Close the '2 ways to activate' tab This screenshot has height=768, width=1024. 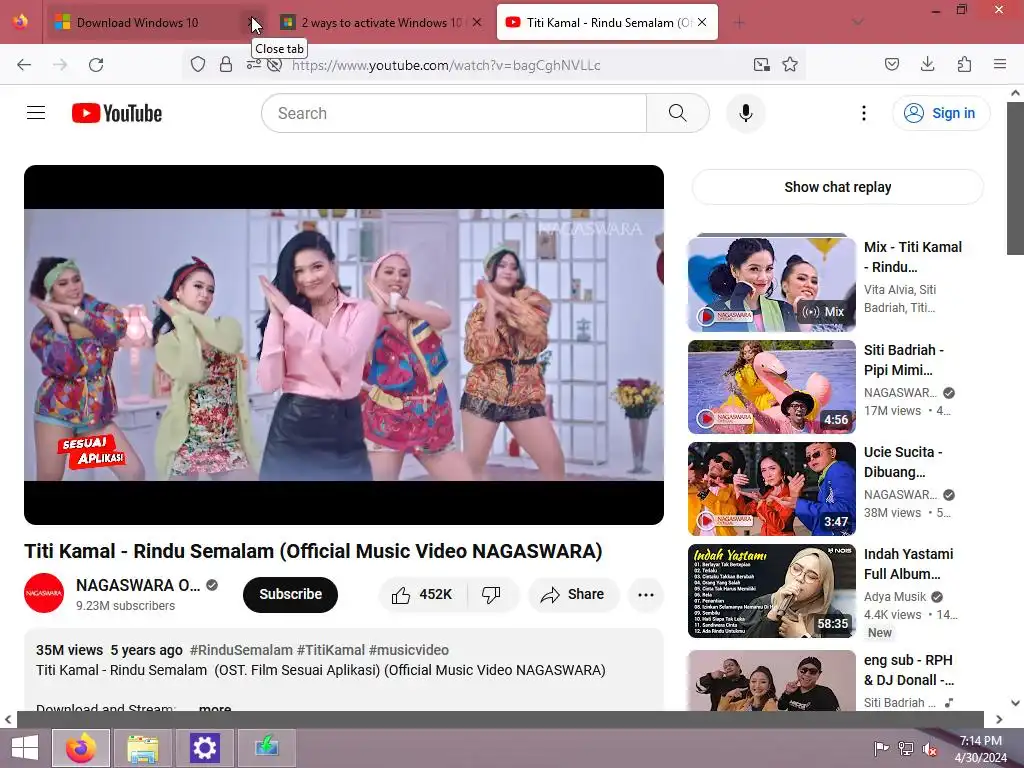(477, 22)
